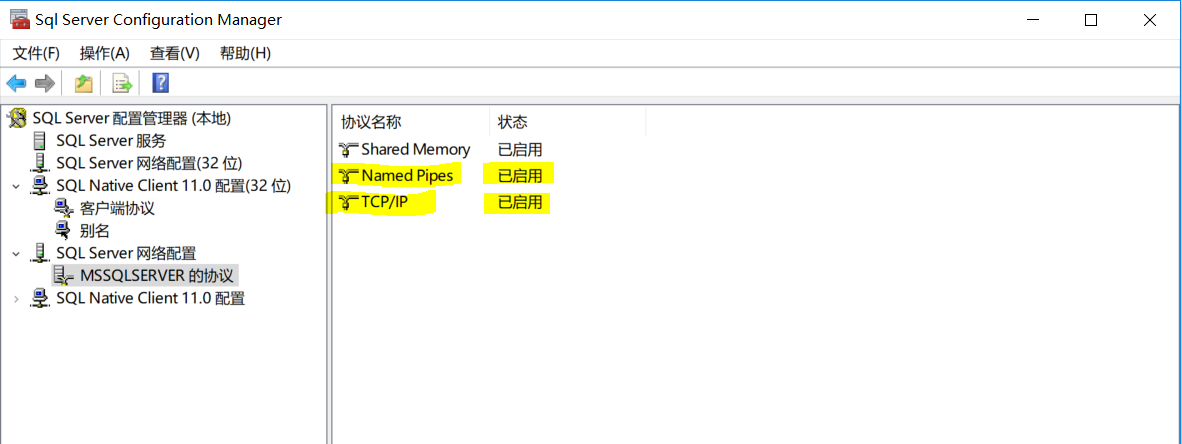The width and height of the screenshot is (1182, 444).
Task: Click the SQL Server 配置管理器 root icon
Action: 17,118
